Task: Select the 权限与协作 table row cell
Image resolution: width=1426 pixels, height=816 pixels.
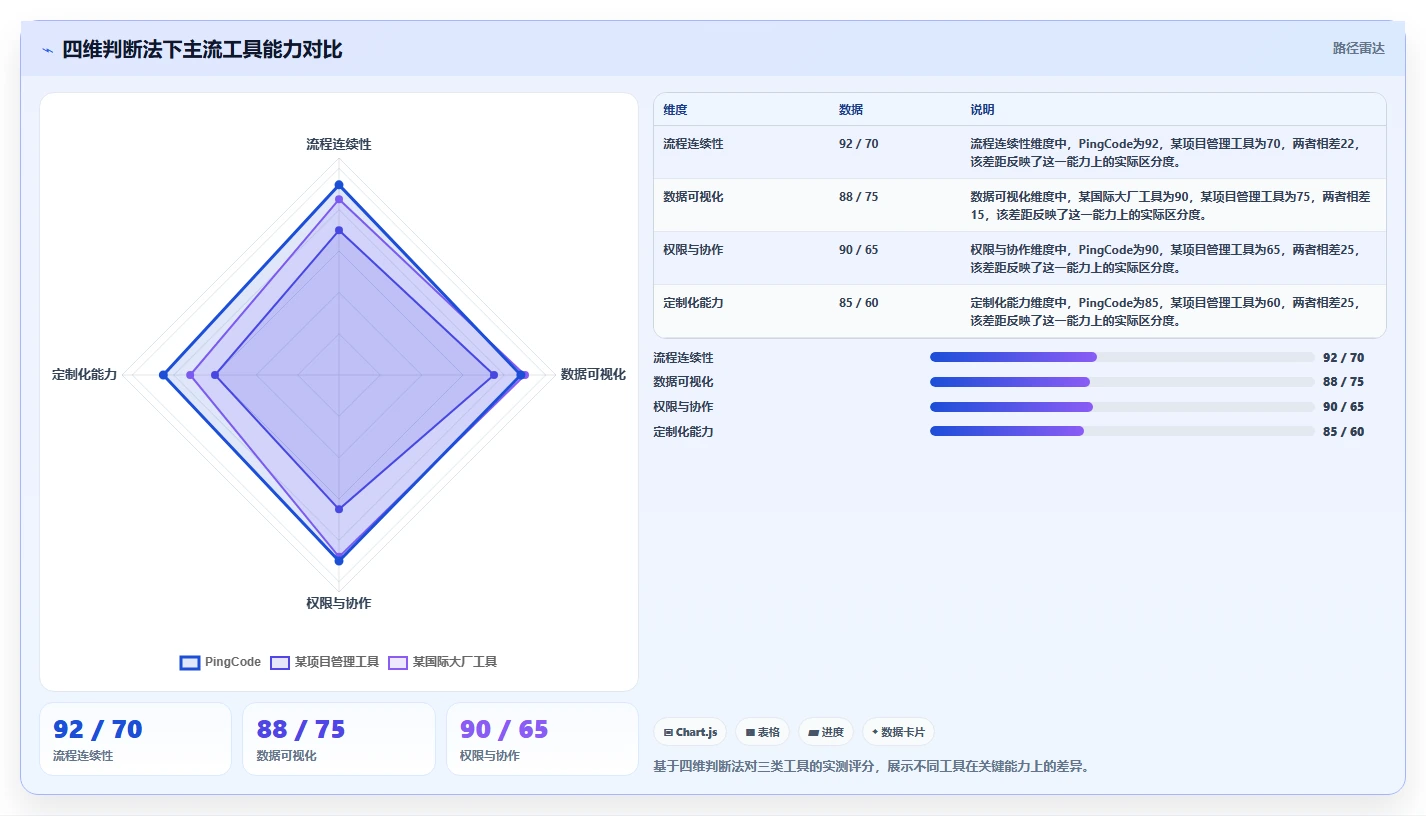Action: [x=693, y=250]
